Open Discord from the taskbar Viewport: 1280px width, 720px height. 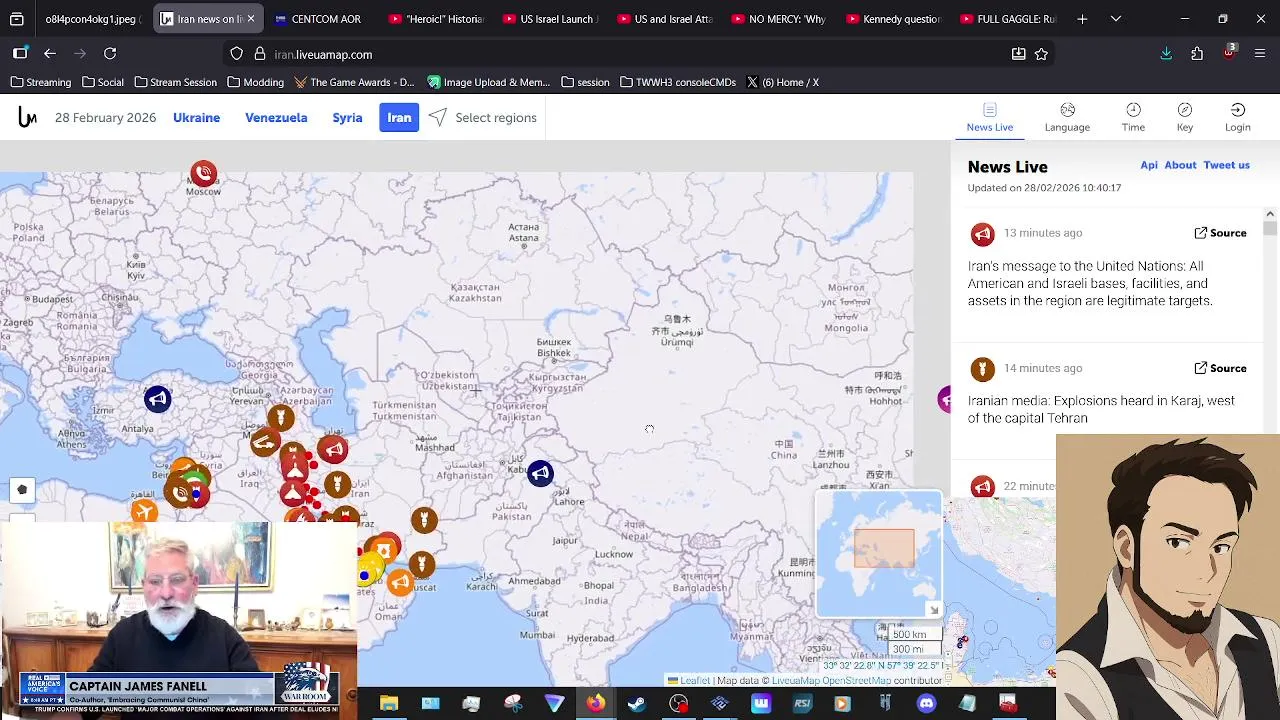926,703
